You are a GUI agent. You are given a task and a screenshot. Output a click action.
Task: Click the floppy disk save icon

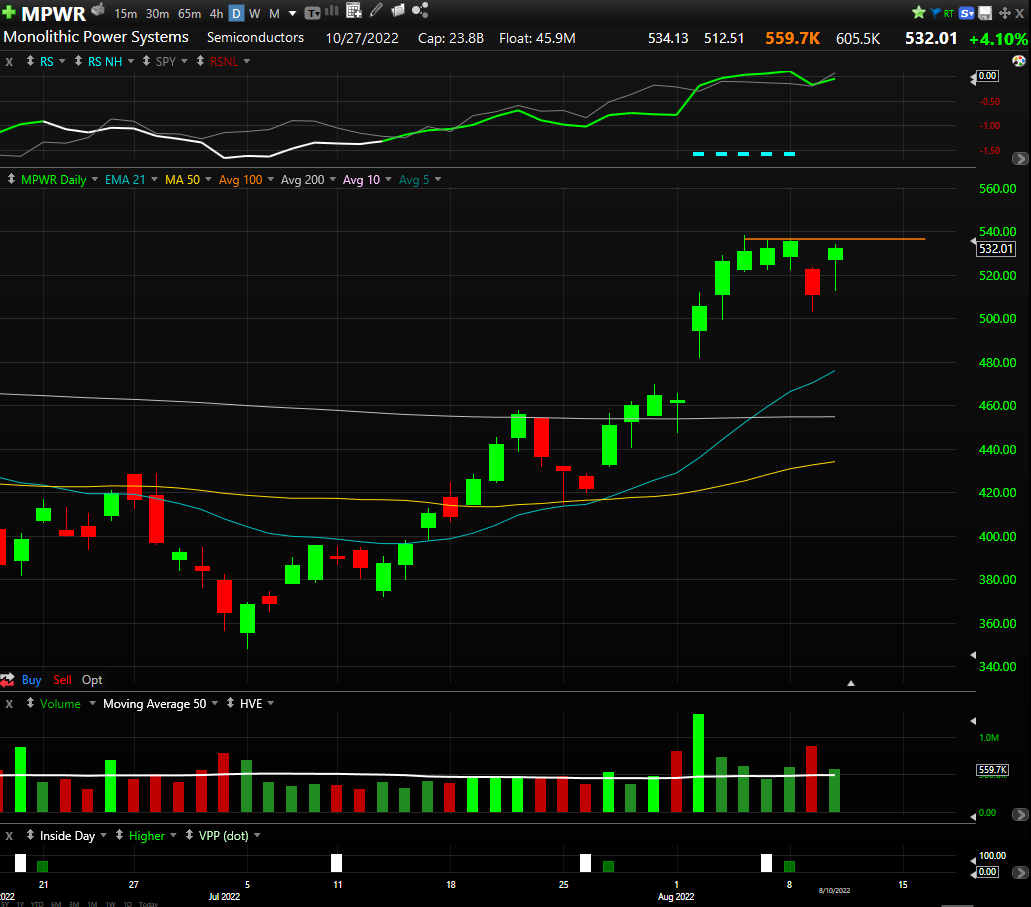tap(985, 12)
